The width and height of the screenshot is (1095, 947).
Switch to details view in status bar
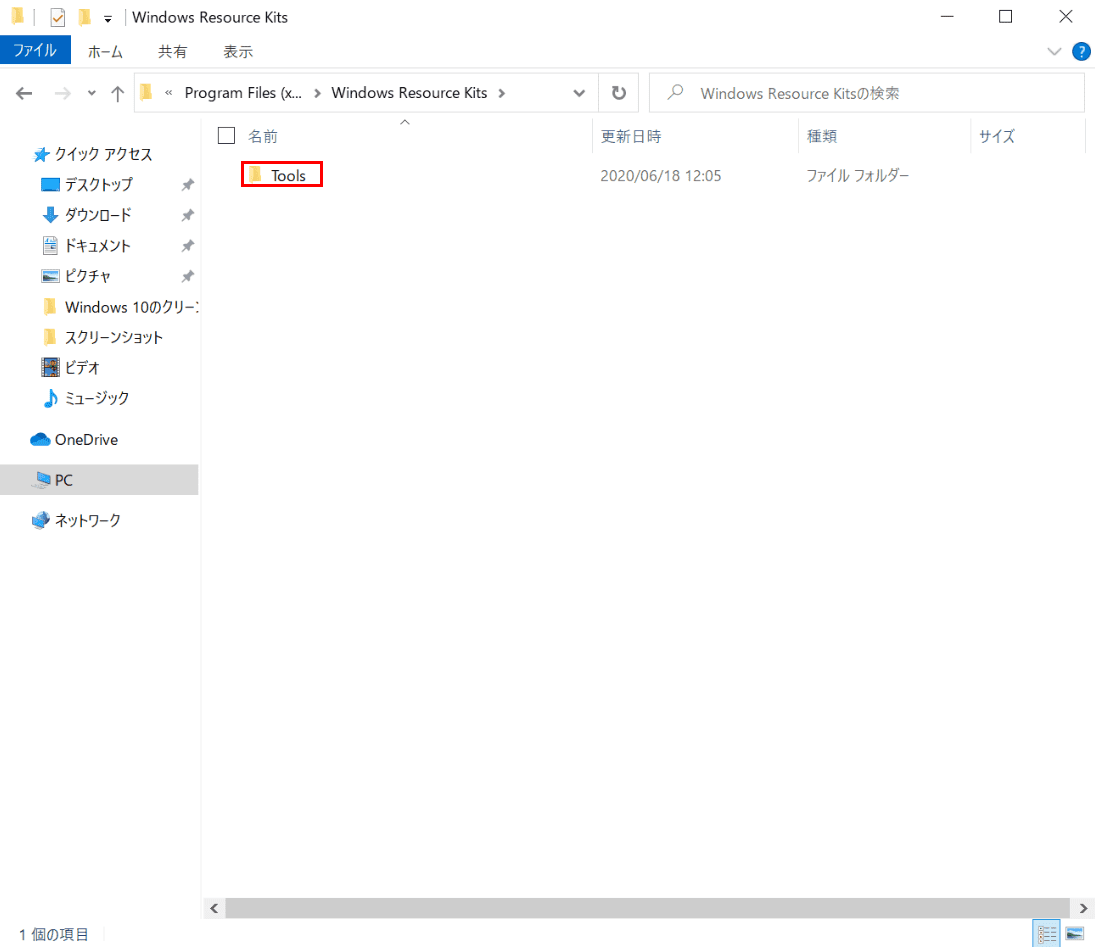click(1046, 934)
